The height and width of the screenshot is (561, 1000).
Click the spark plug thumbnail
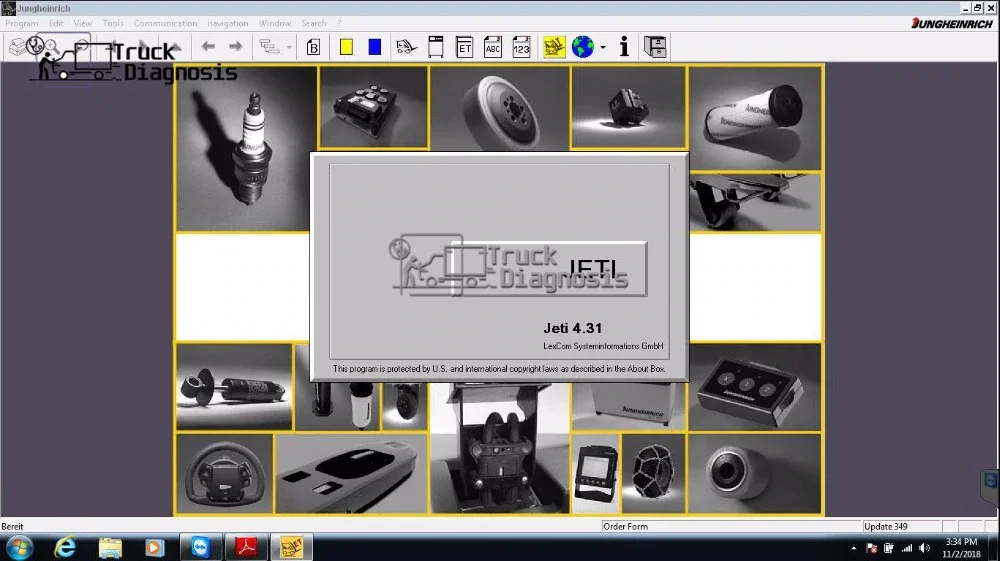pos(246,149)
